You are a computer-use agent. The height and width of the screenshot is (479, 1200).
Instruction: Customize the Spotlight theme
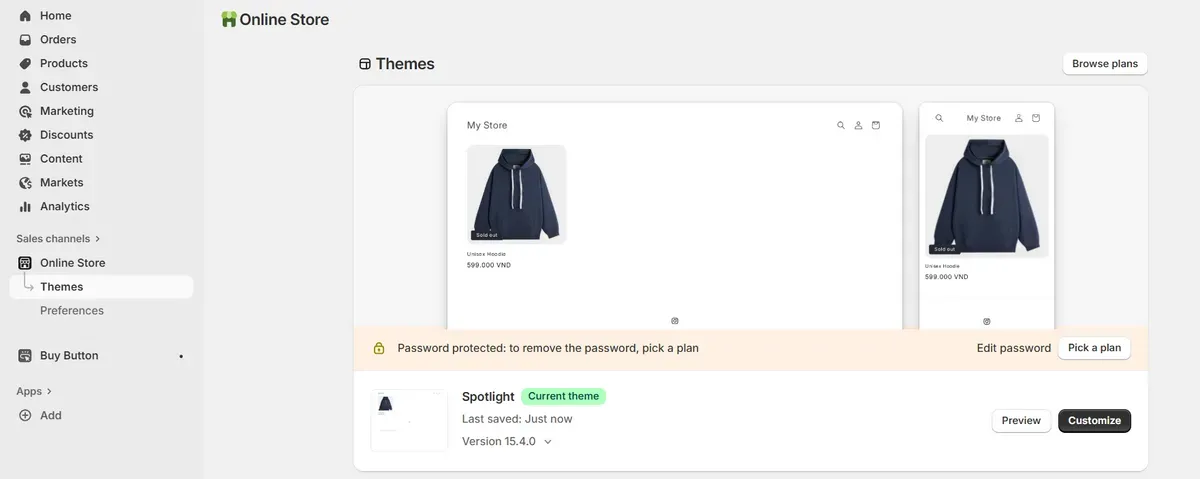1094,421
